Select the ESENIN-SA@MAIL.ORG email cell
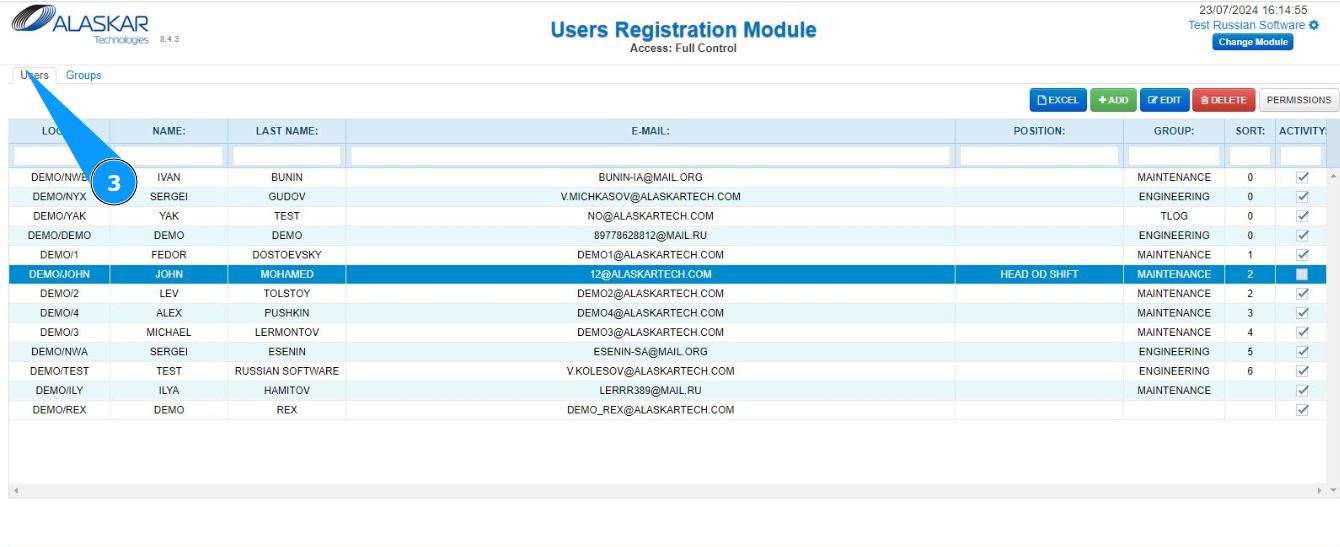Image resolution: width=1340 pixels, height=547 pixels. (x=650, y=352)
